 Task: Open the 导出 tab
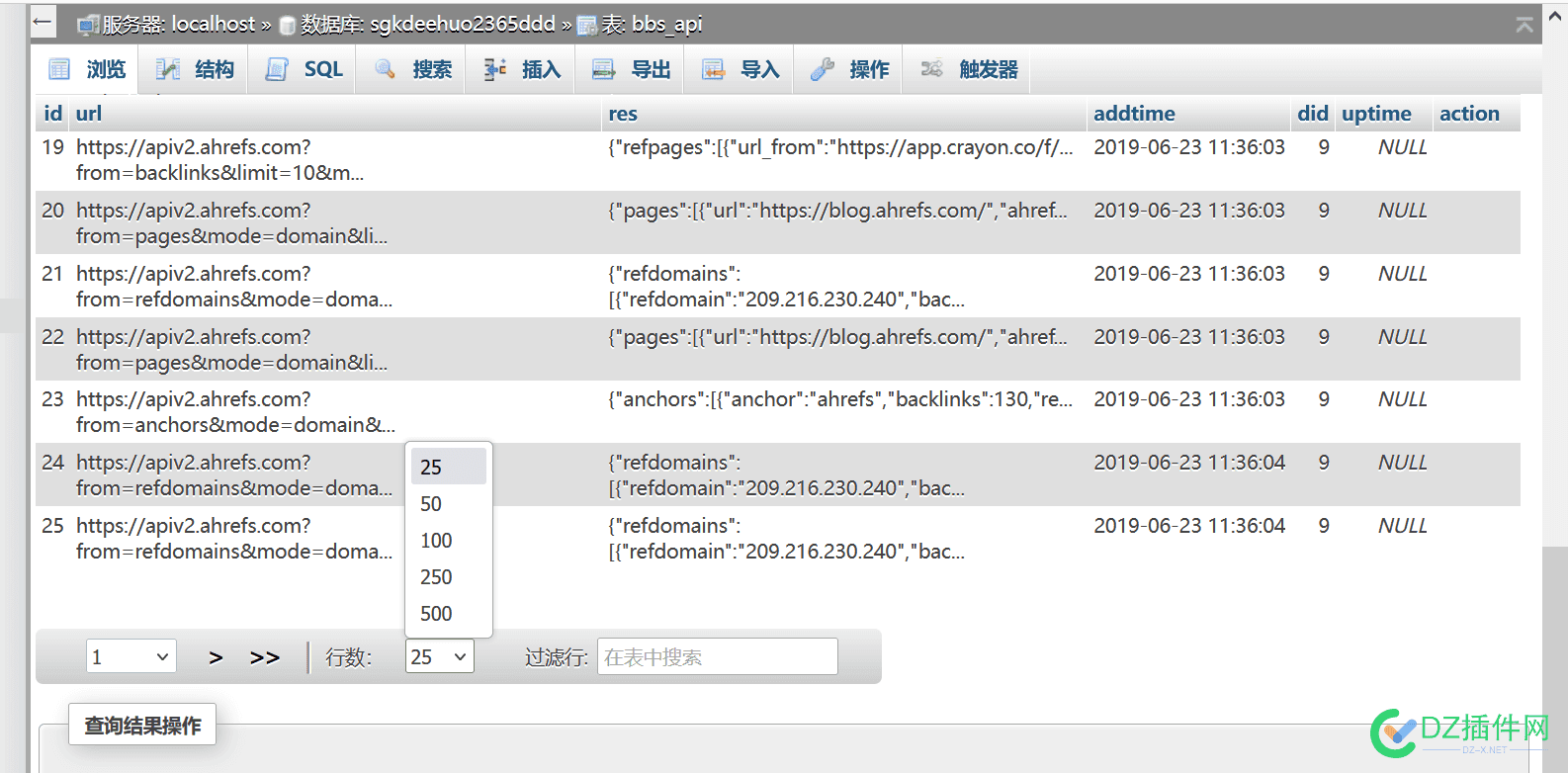(631, 69)
